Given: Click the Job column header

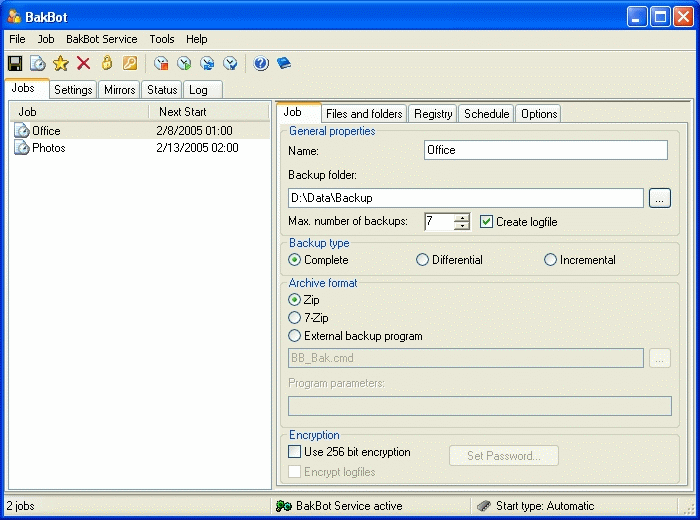Looking at the screenshot, I should click(79, 112).
